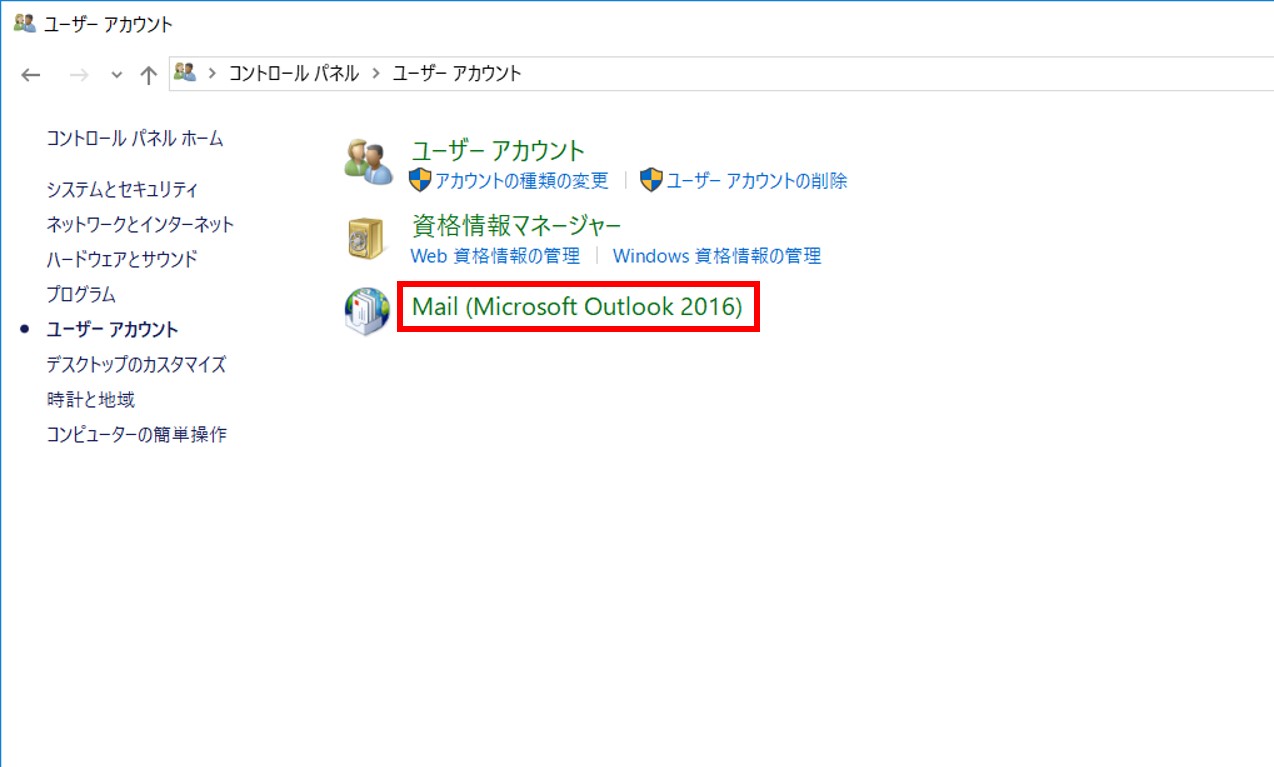Expand chevron after コントロール パネル breadcrumb
Image resolution: width=1274 pixels, height=767 pixels.
pyautogui.click(x=376, y=74)
